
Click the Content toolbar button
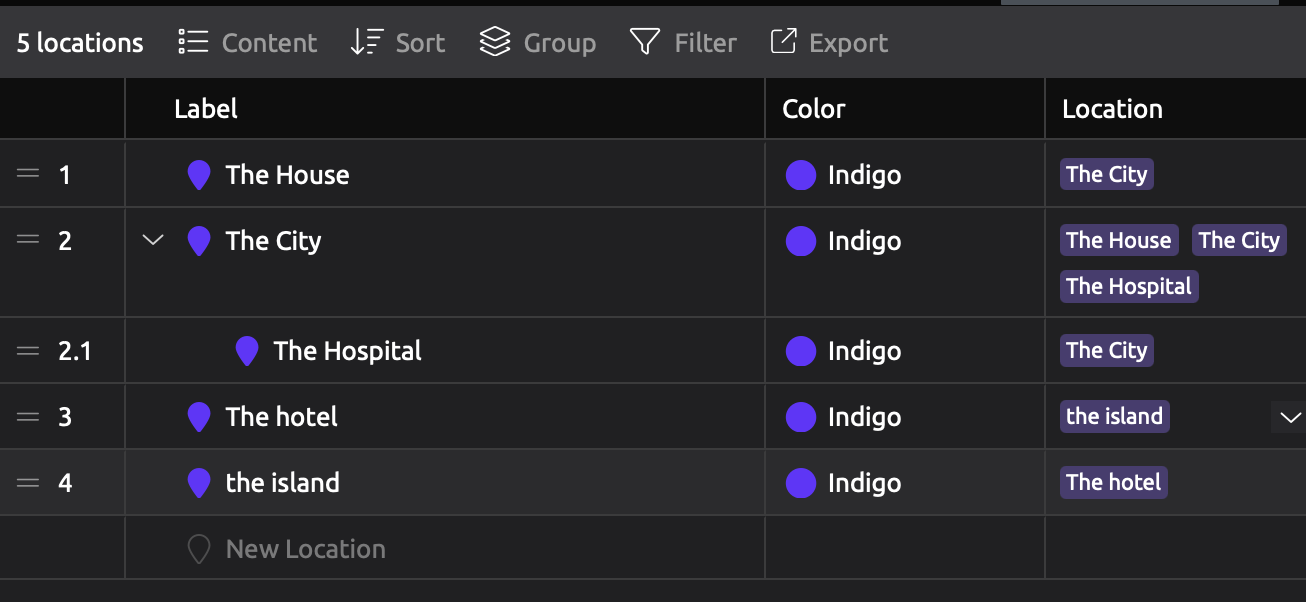[x=248, y=43]
